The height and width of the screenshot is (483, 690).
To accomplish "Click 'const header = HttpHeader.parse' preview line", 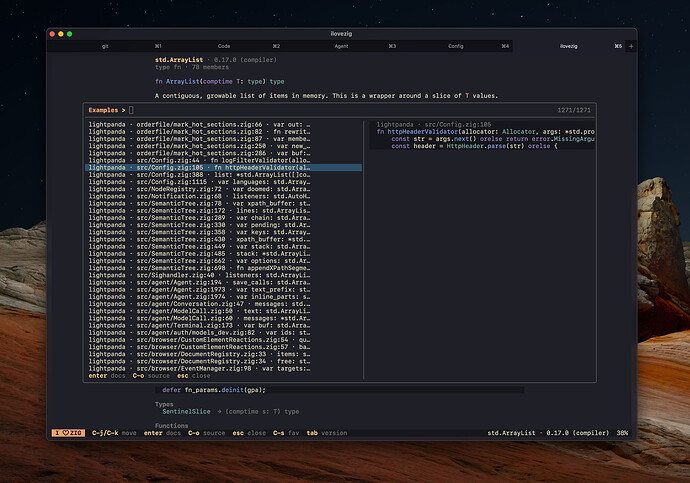I will [474, 146].
